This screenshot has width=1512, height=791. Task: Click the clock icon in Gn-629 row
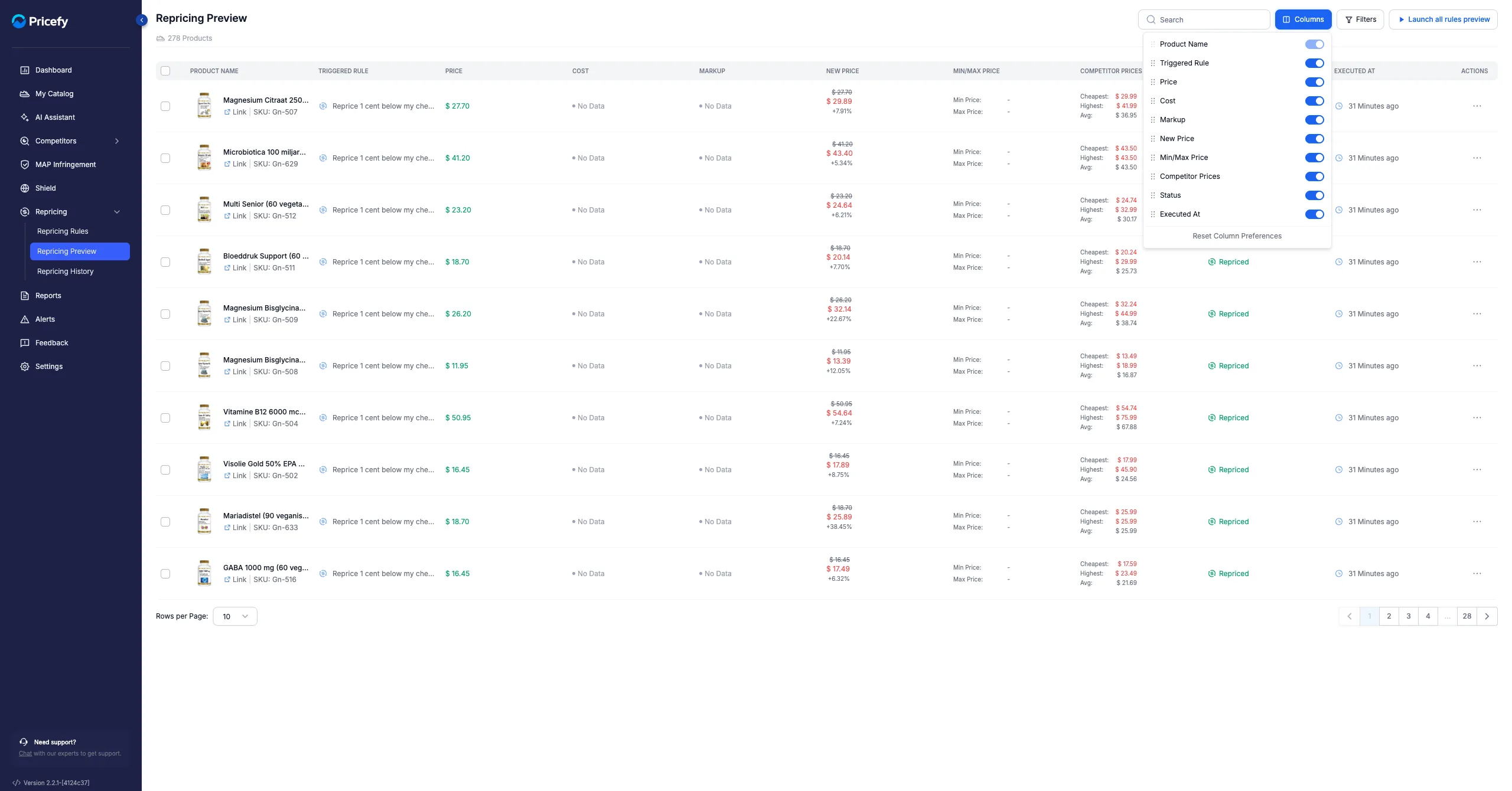(1339, 158)
